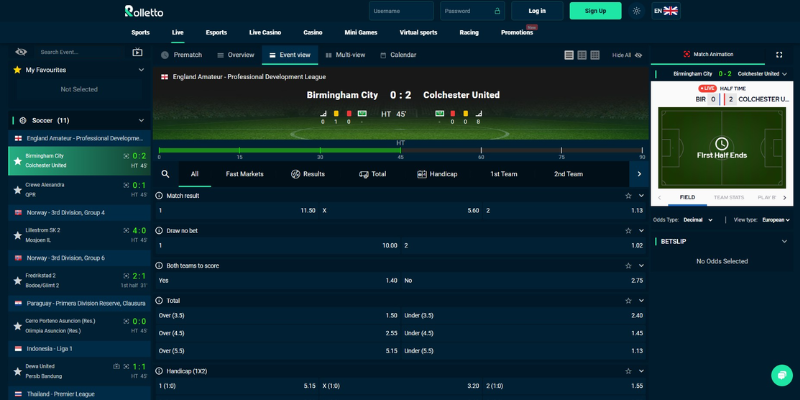This screenshot has height=400, width=800.
Task: Click the Log in button
Action: tap(537, 11)
